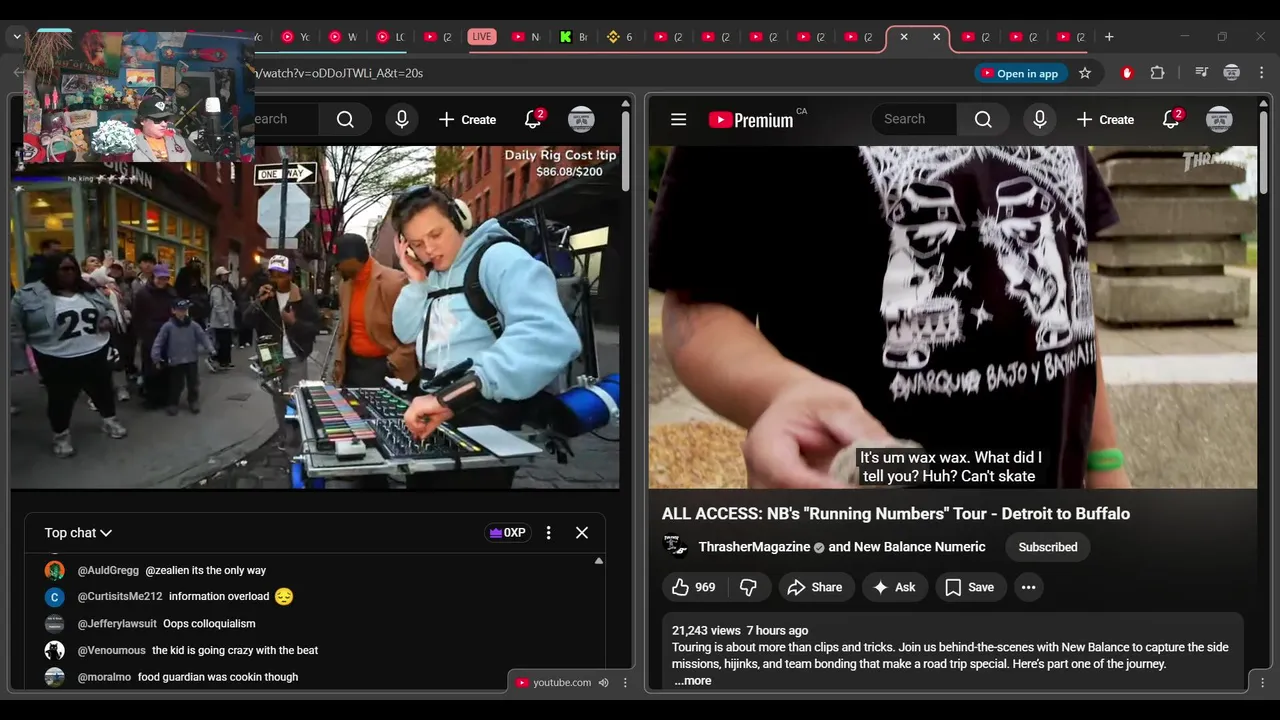Click the Subscribed button
This screenshot has width=1280, height=720.
pyautogui.click(x=1048, y=547)
